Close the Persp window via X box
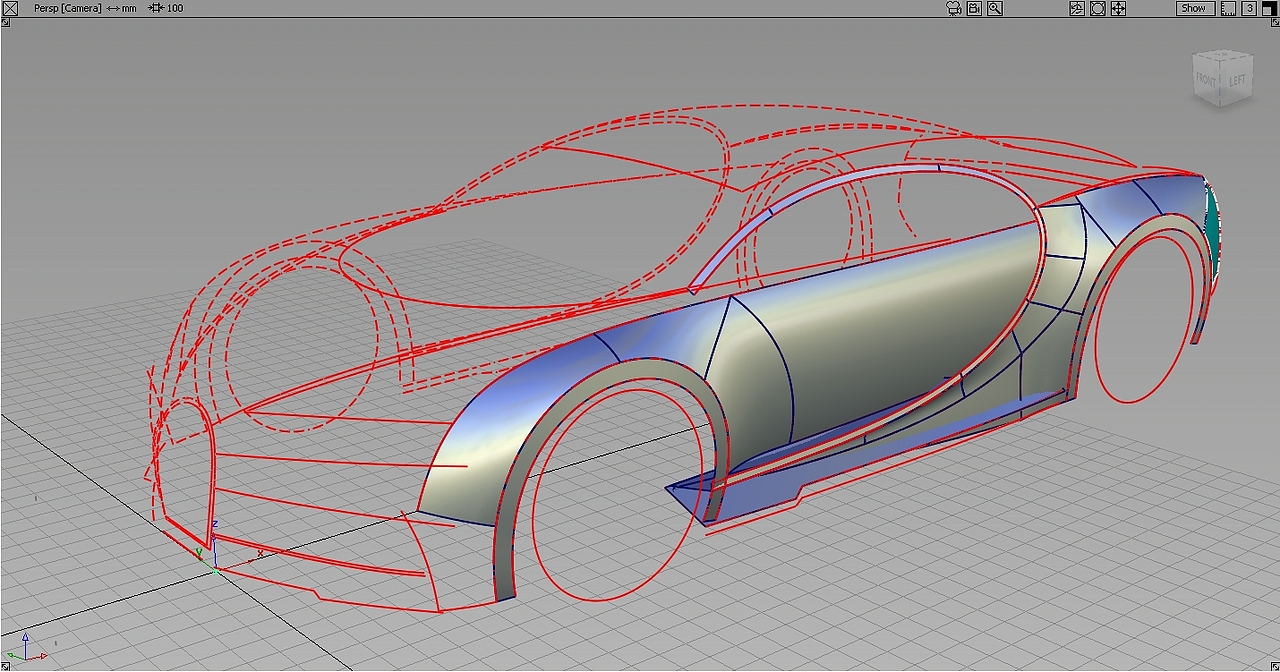This screenshot has height=672, width=1280. pyautogui.click(x=10, y=8)
